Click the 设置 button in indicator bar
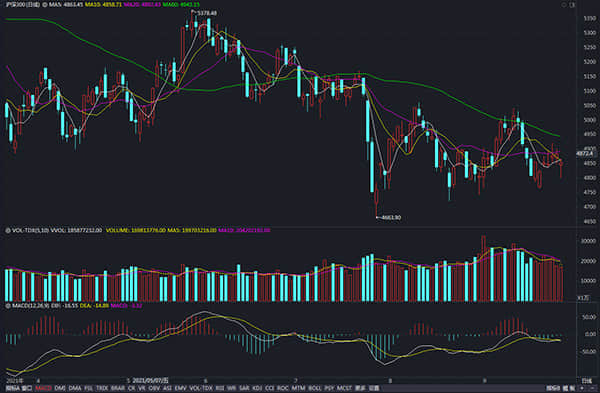This screenshot has width=600, height=393. point(375,388)
